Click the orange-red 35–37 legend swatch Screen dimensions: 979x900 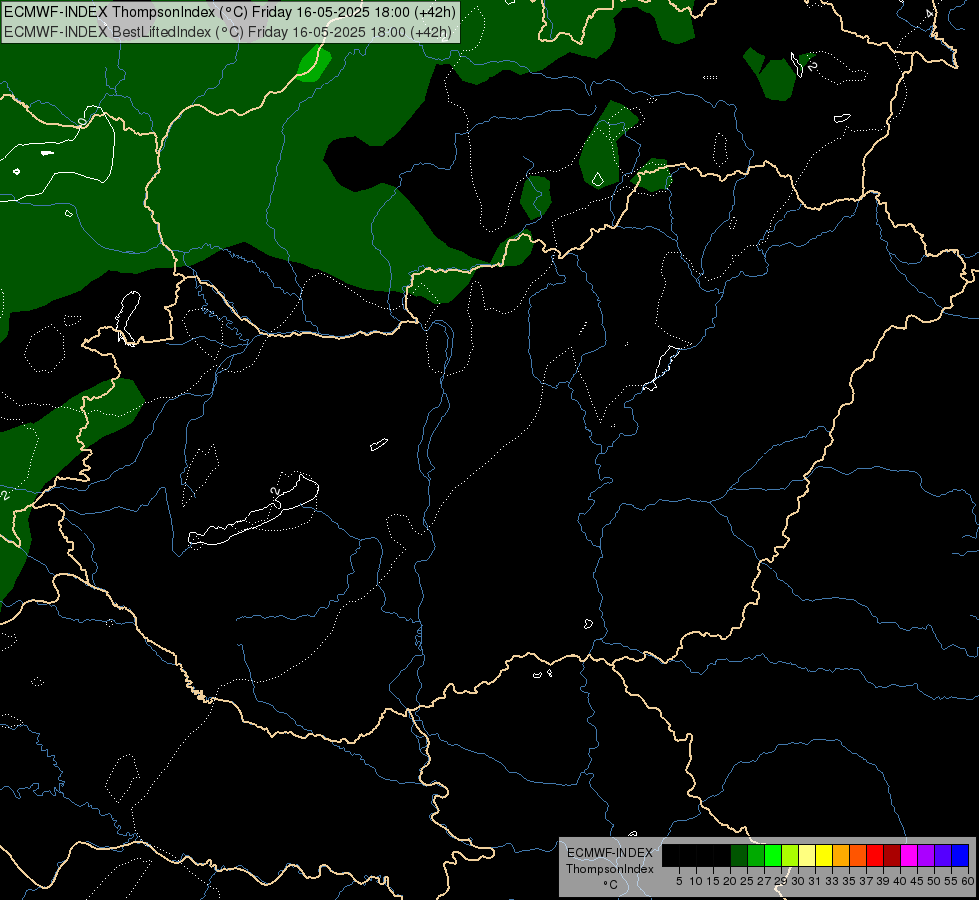click(858, 855)
